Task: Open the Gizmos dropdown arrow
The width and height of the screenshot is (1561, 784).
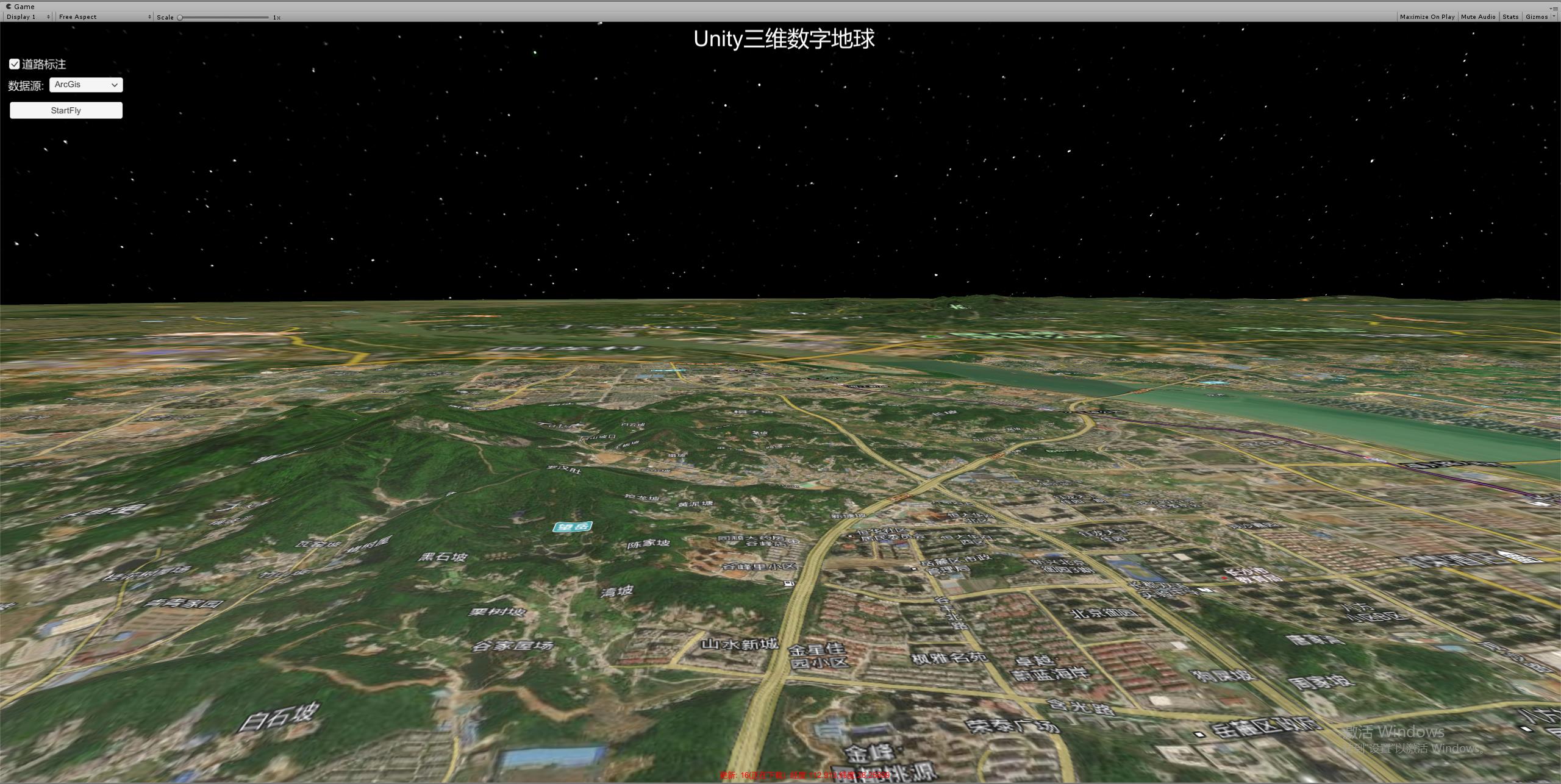Action: tap(1554, 16)
